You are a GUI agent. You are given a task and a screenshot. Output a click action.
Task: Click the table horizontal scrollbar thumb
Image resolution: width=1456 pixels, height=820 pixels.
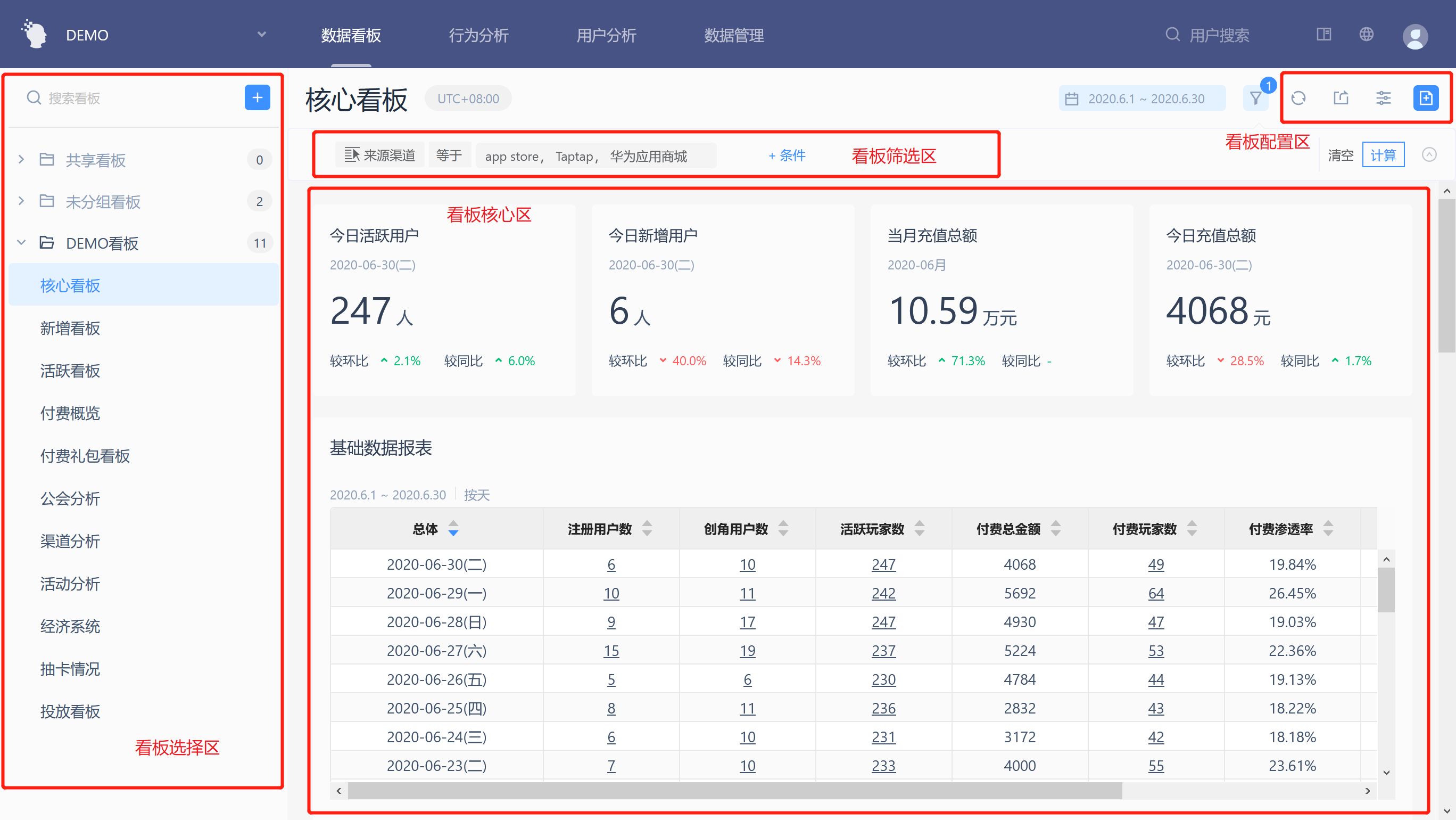pyautogui.click(x=735, y=791)
